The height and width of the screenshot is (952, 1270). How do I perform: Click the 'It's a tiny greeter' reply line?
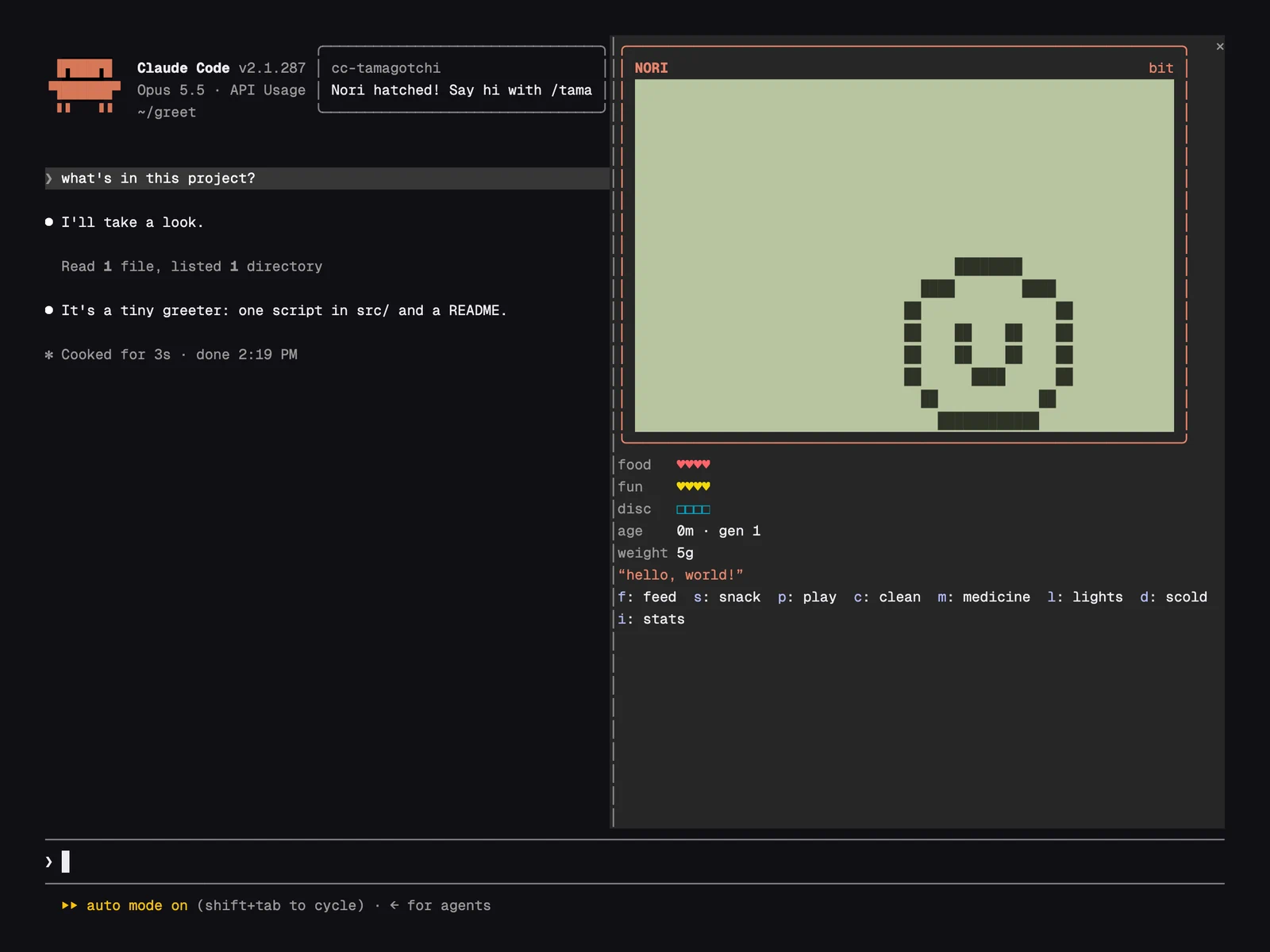[283, 310]
